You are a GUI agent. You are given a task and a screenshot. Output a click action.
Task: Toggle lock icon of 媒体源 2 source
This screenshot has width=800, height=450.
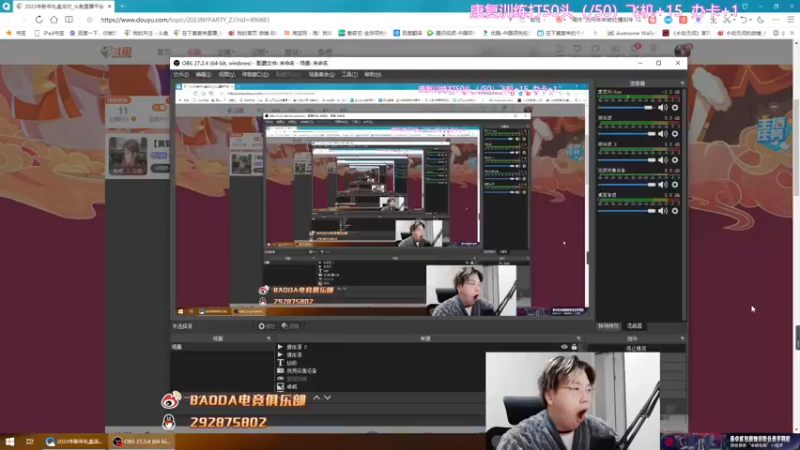[574, 347]
